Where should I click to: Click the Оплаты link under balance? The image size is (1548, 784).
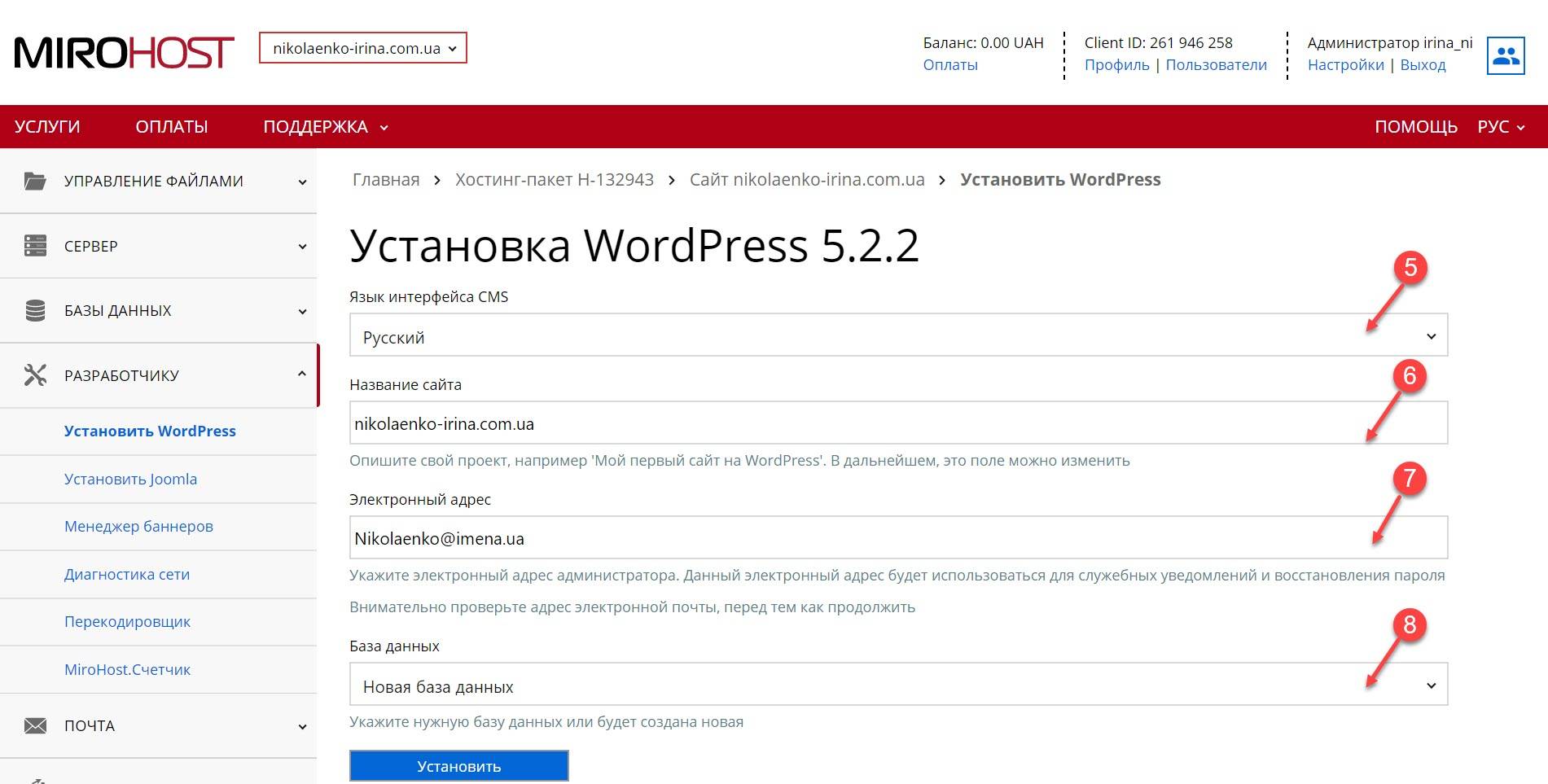(950, 64)
